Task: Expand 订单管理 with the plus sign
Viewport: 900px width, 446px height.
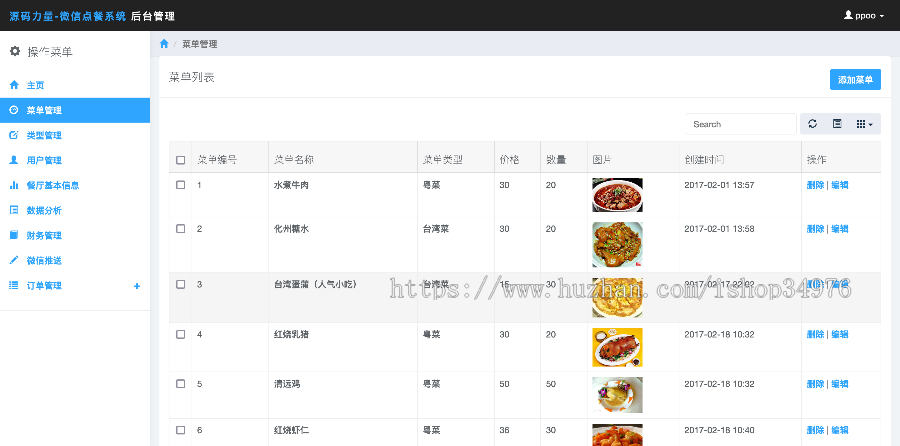Action: point(137,286)
